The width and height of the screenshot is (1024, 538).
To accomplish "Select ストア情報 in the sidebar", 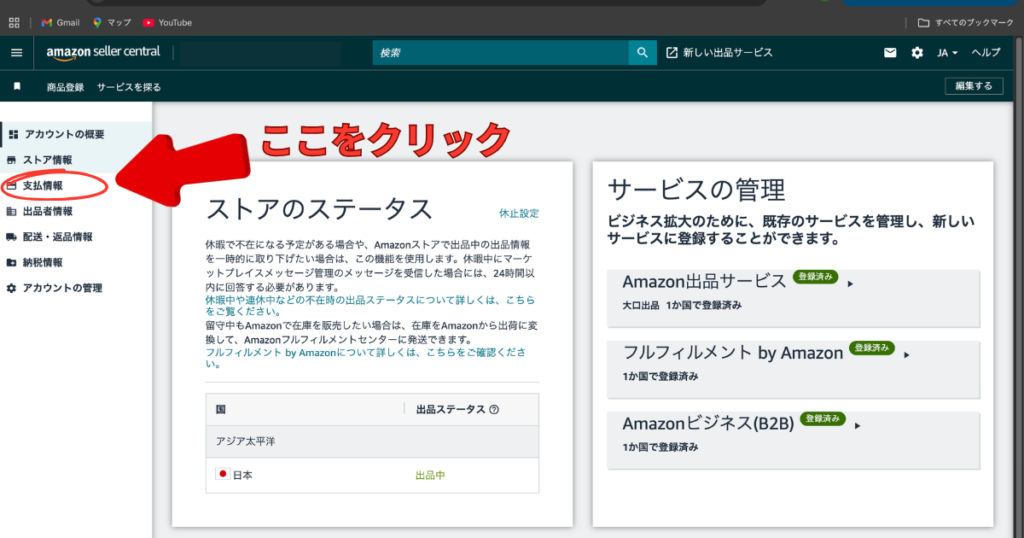I will 46,160.
